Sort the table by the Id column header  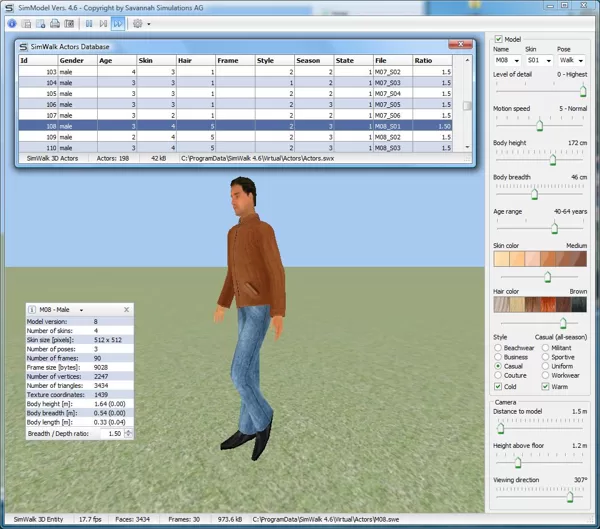(x=38, y=60)
